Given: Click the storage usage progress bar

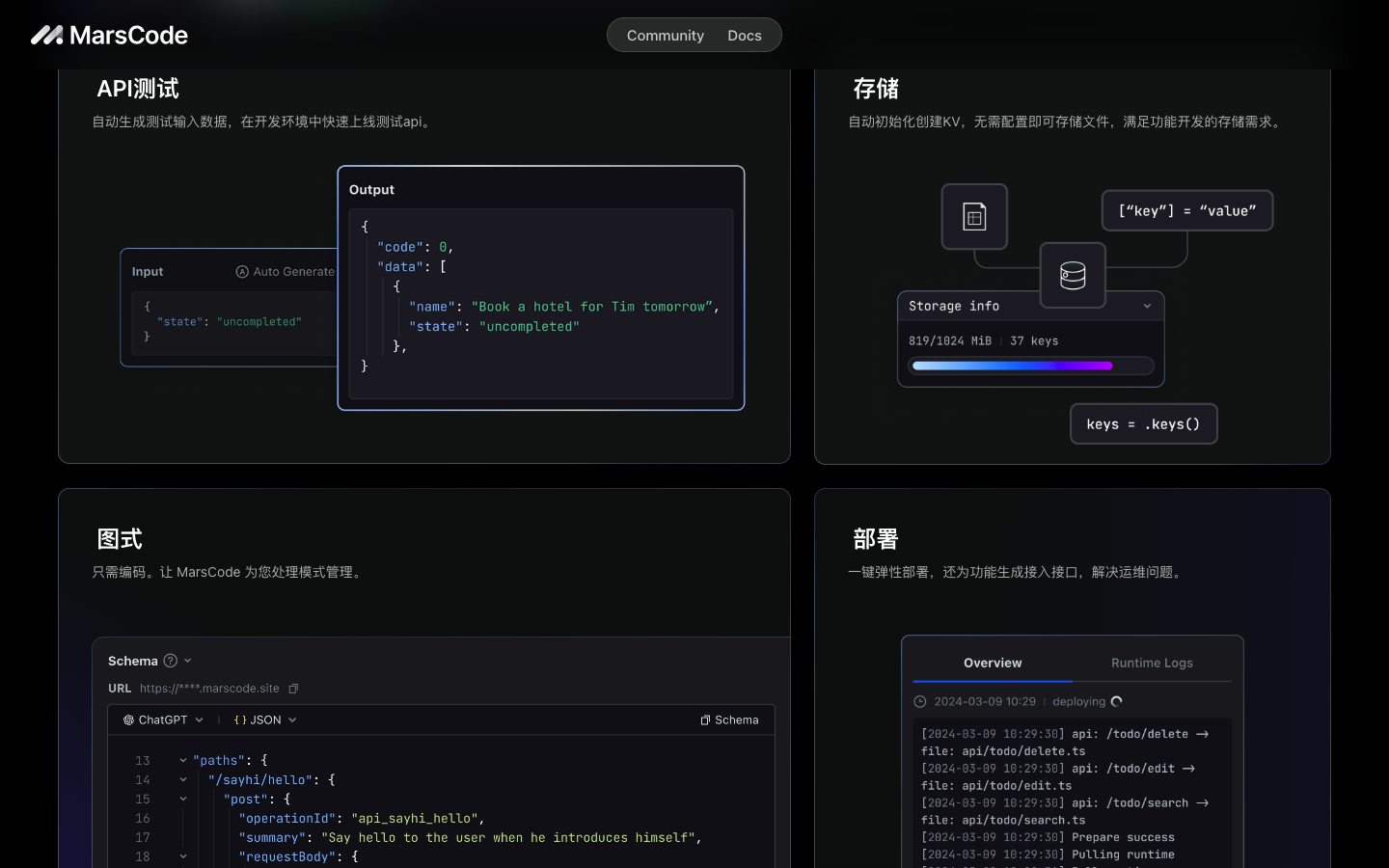Looking at the screenshot, I should [1031, 366].
